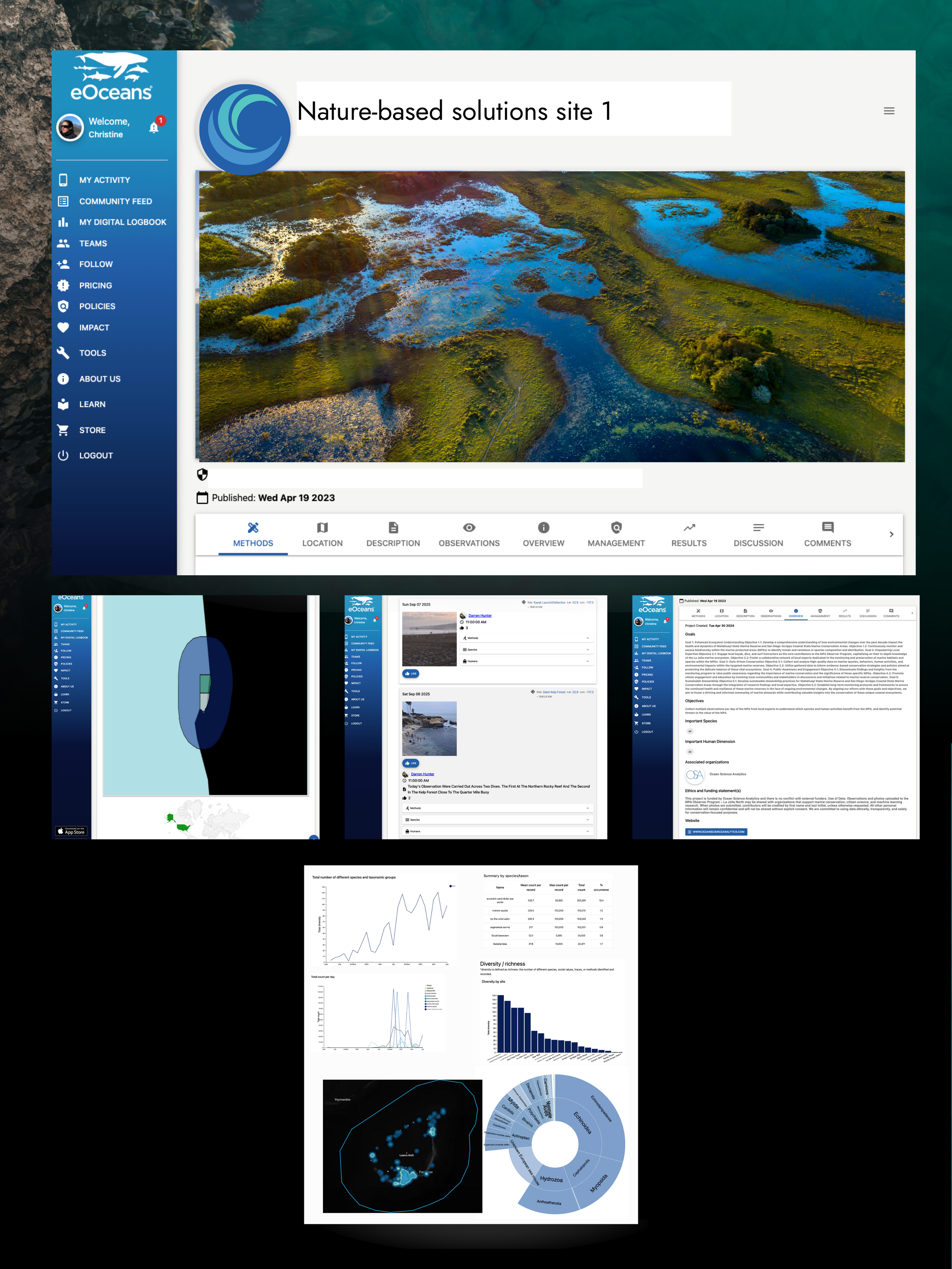Image resolution: width=952 pixels, height=1269 pixels.
Task: Open the Results tab
Action: 688,534
